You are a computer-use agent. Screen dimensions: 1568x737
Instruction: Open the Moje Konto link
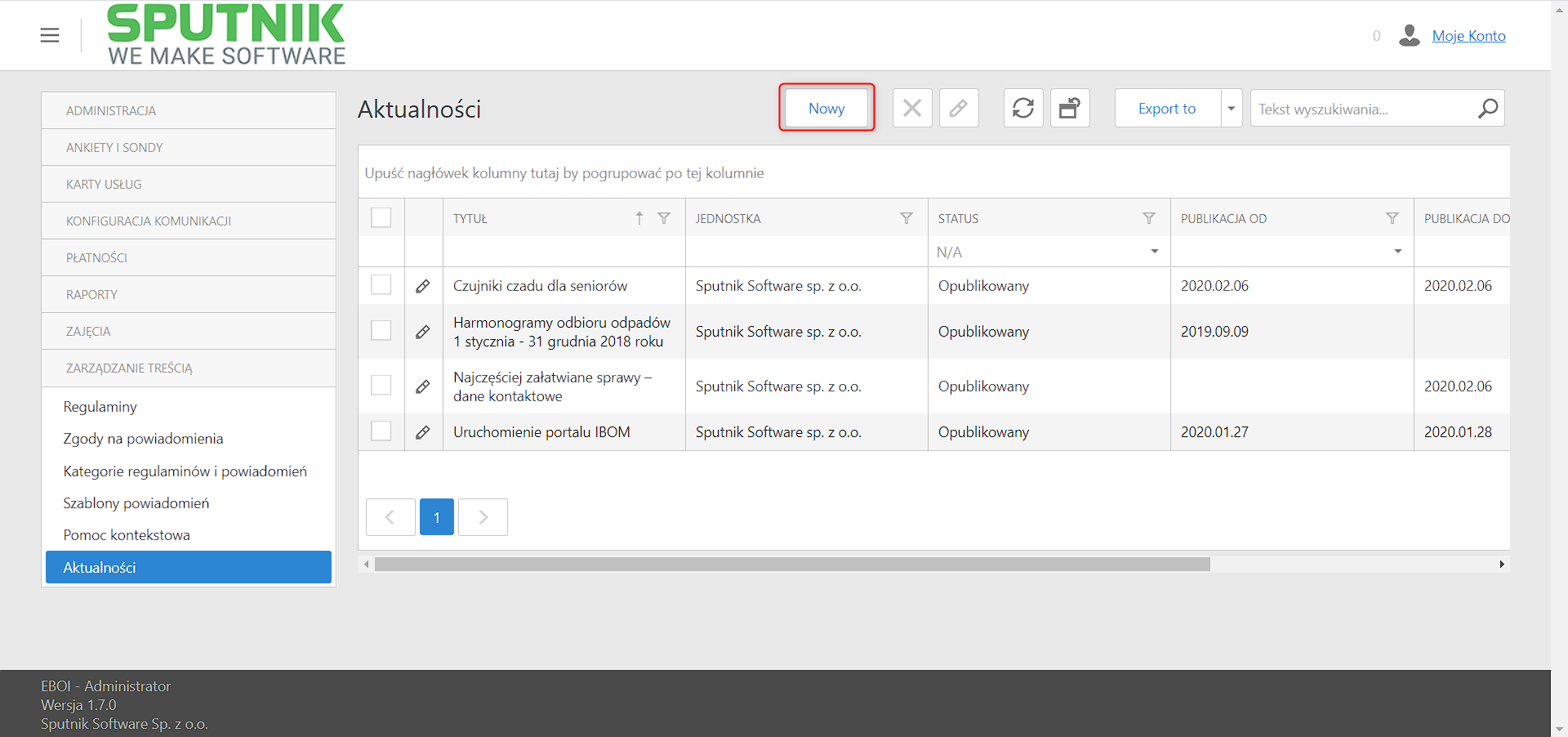click(1468, 36)
